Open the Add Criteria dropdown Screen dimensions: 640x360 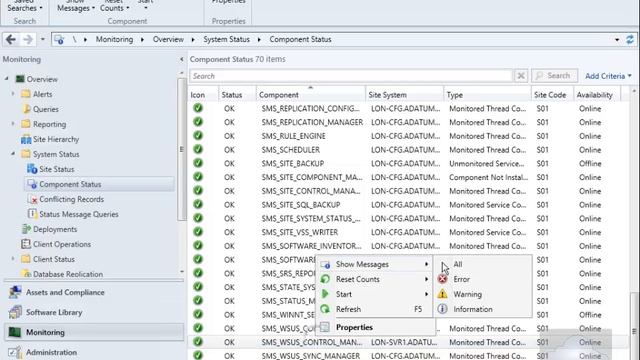click(608, 76)
